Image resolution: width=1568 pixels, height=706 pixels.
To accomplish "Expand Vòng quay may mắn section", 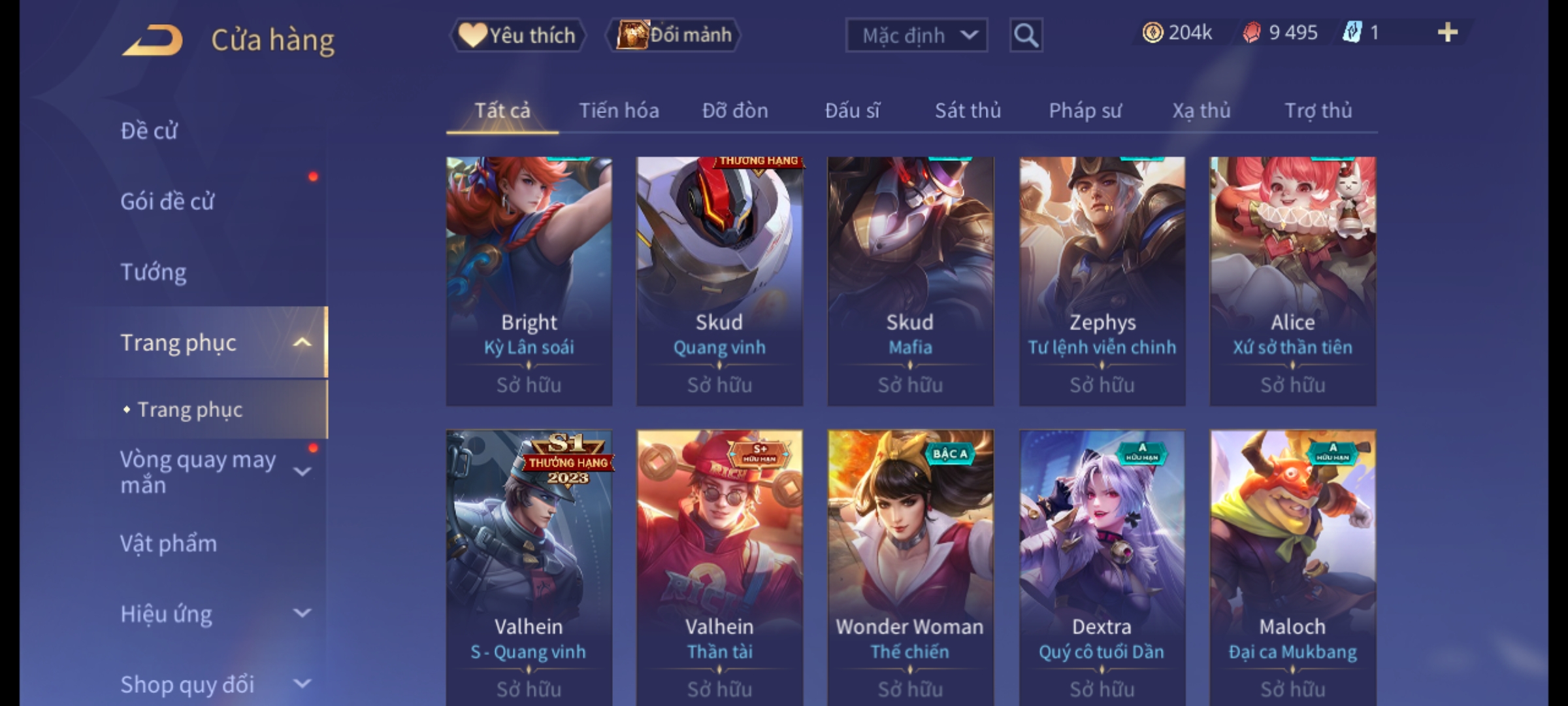I will (x=302, y=471).
